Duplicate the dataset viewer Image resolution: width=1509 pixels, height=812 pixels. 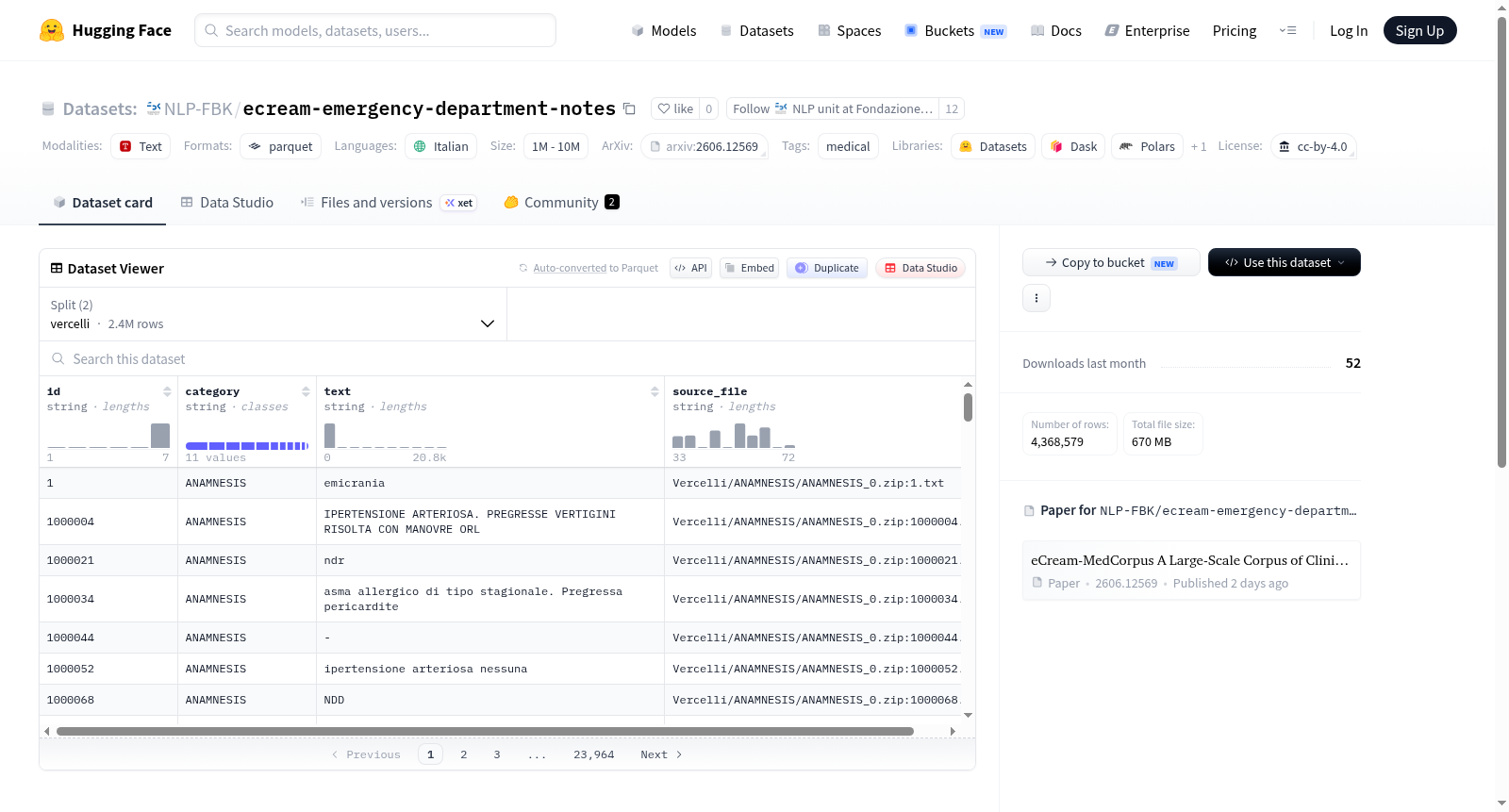tap(827, 268)
